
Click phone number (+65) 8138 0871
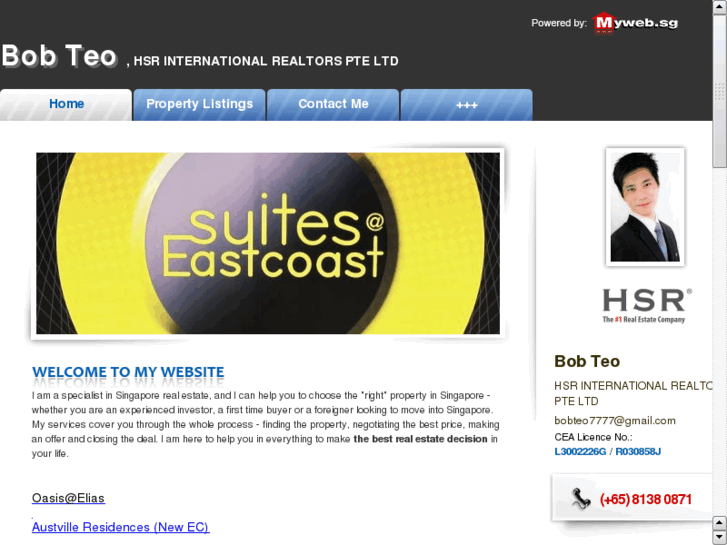coord(645,500)
